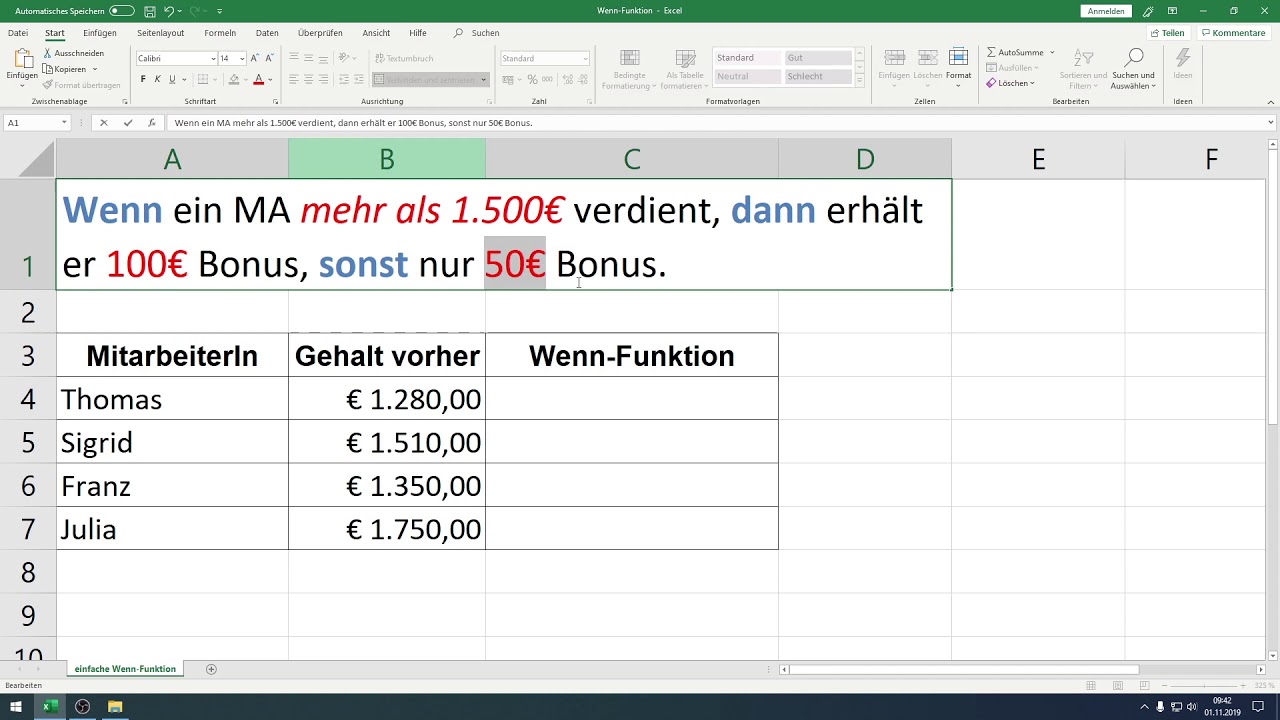Click the percent style icon
Image resolution: width=1280 pixels, height=720 pixels.
532,79
